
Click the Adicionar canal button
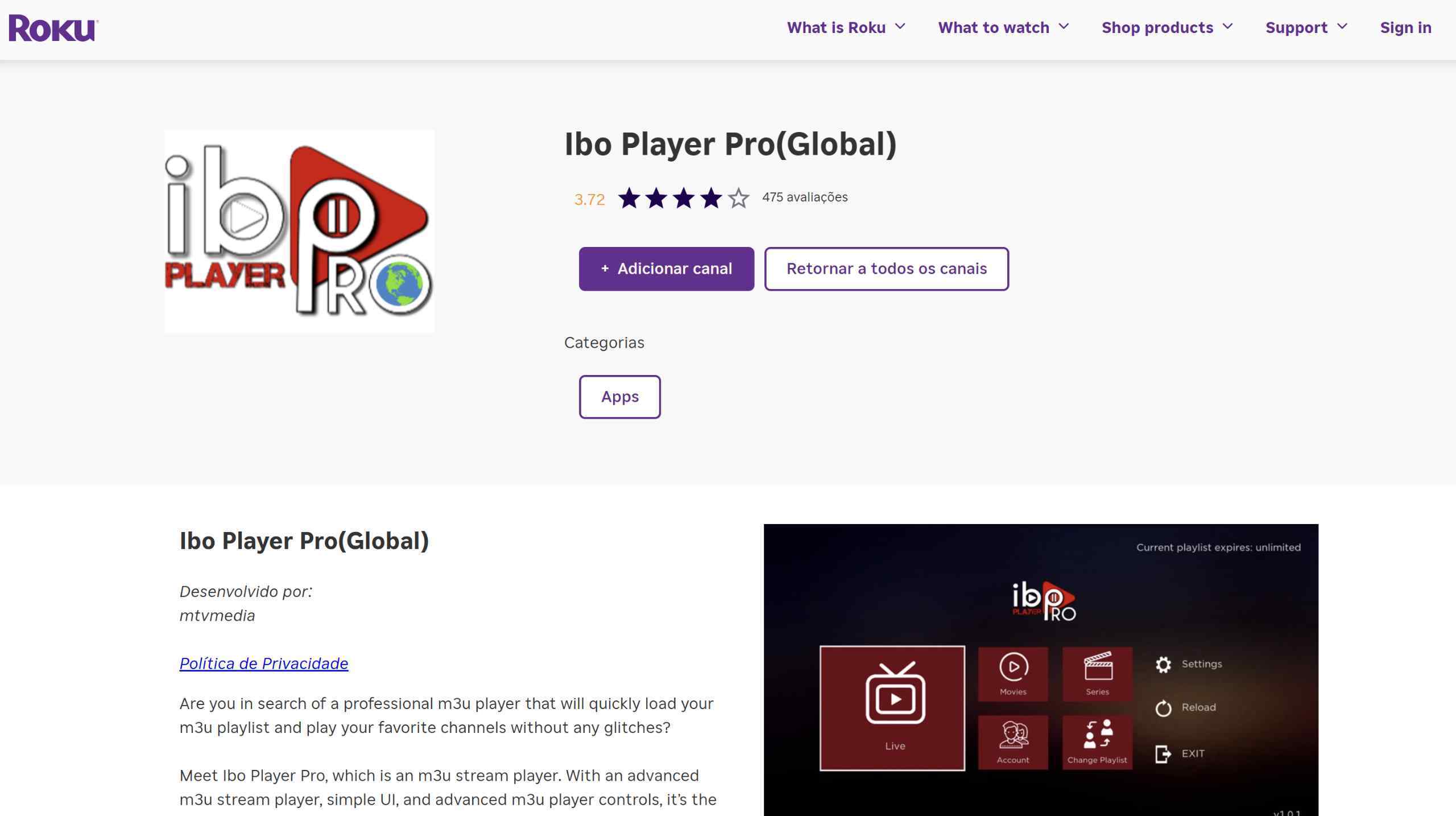point(667,269)
